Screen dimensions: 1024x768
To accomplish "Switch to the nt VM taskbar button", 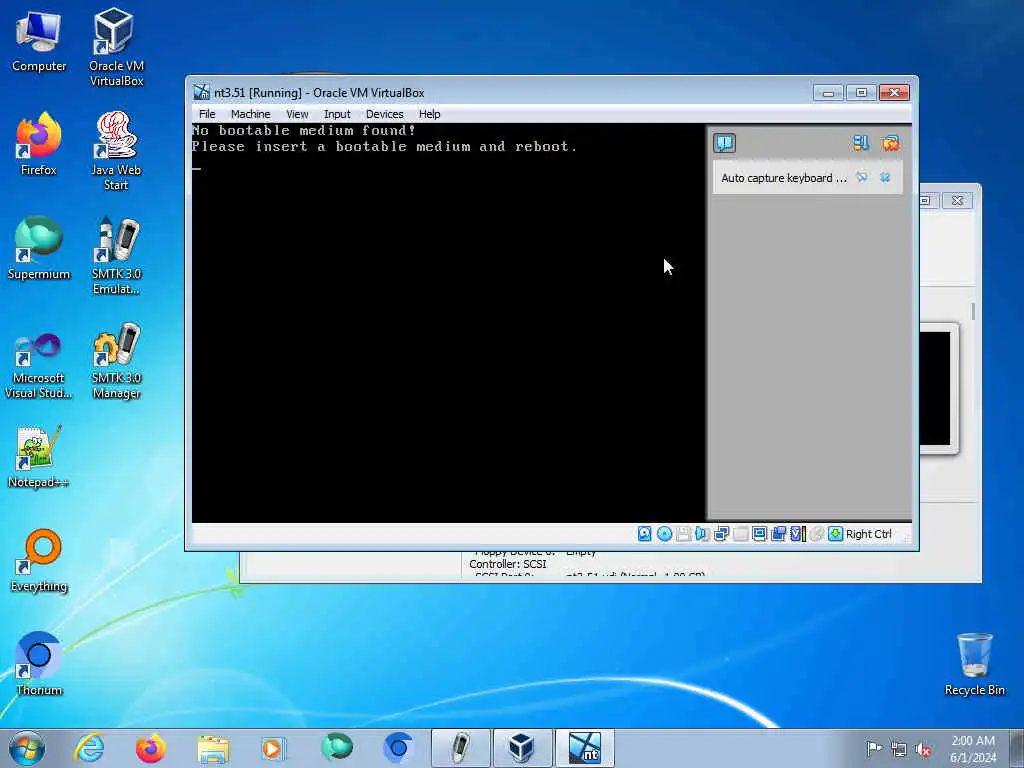I will [x=584, y=748].
